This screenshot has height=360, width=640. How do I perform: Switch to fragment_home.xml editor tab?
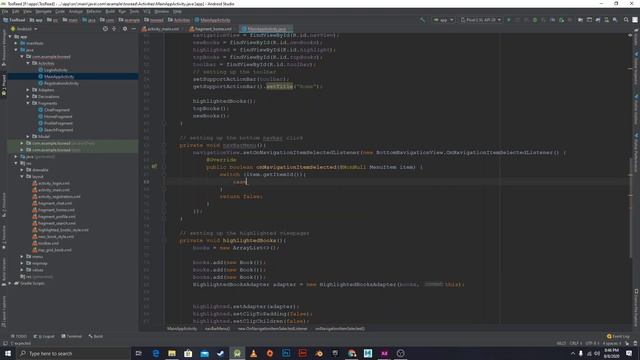[211, 29]
